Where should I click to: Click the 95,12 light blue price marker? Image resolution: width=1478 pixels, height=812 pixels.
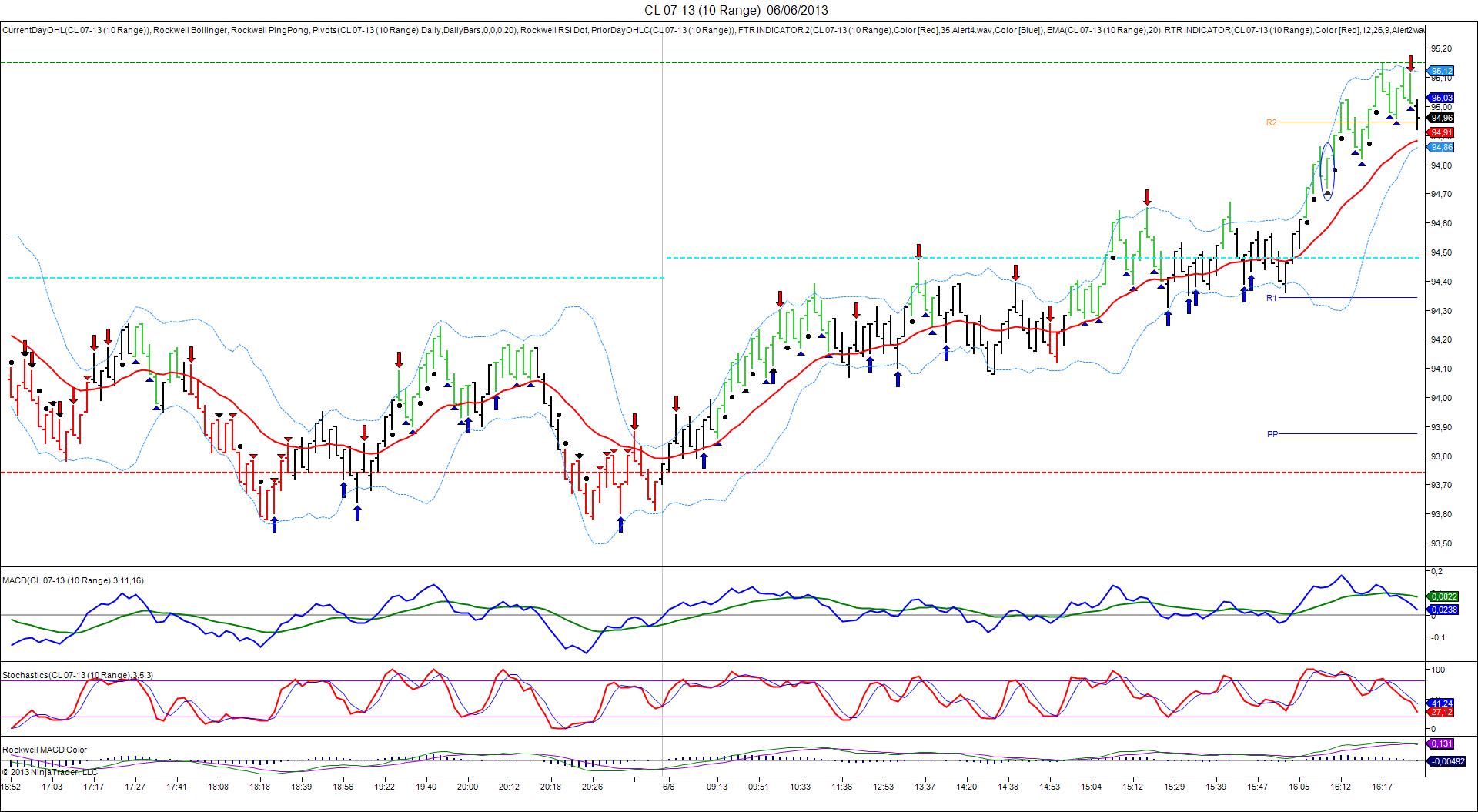pyautogui.click(x=1441, y=71)
